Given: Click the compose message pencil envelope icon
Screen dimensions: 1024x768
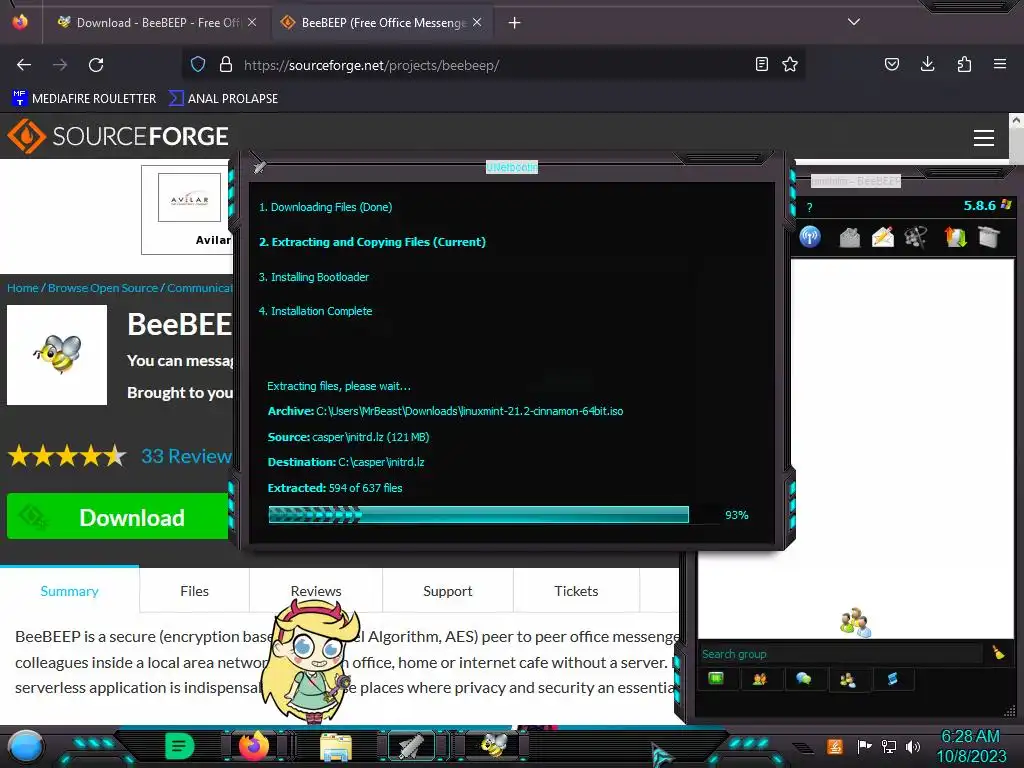Looking at the screenshot, I should 882,237.
